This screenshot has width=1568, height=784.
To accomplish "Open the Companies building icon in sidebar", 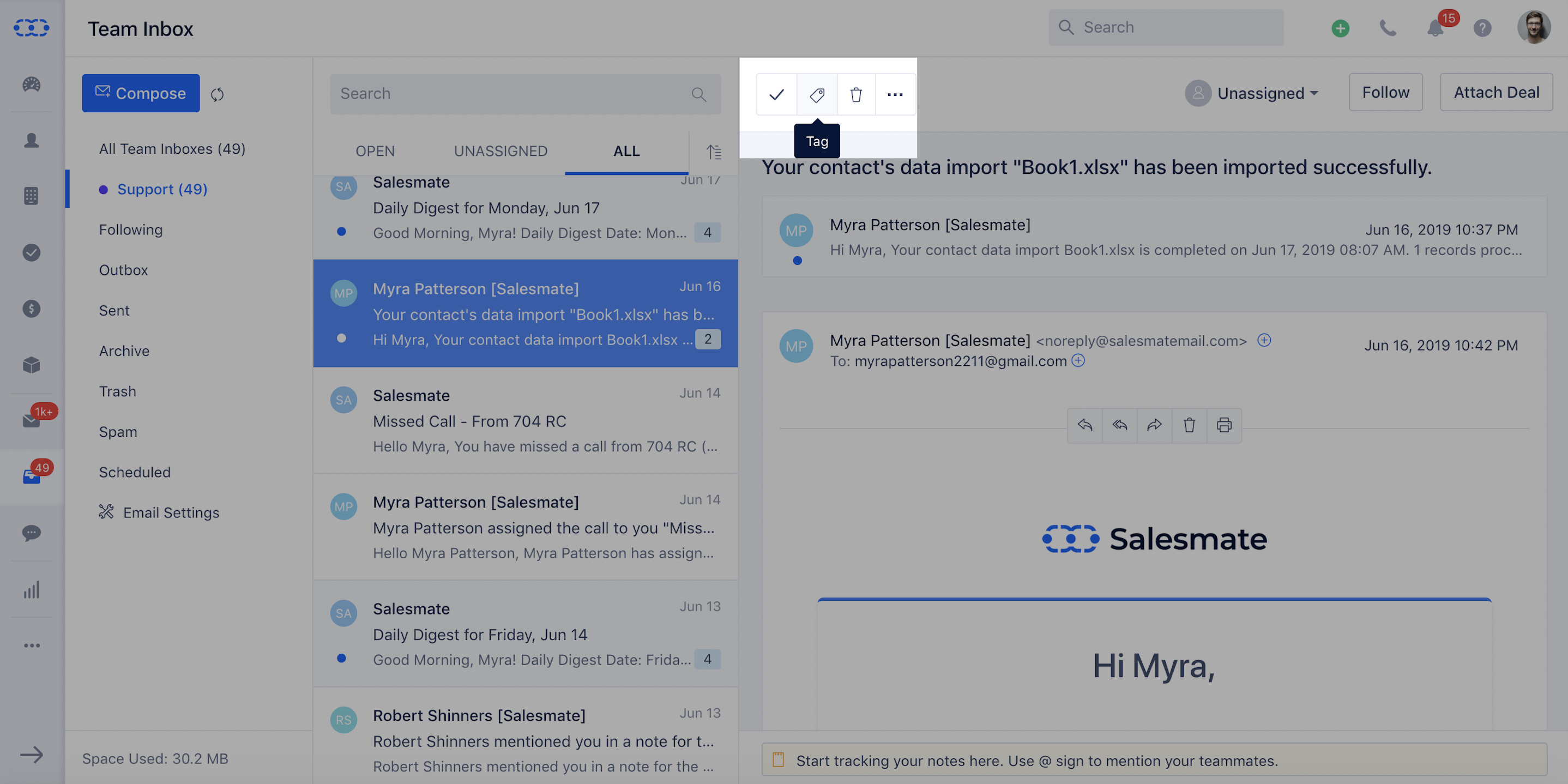I will 31,196.
